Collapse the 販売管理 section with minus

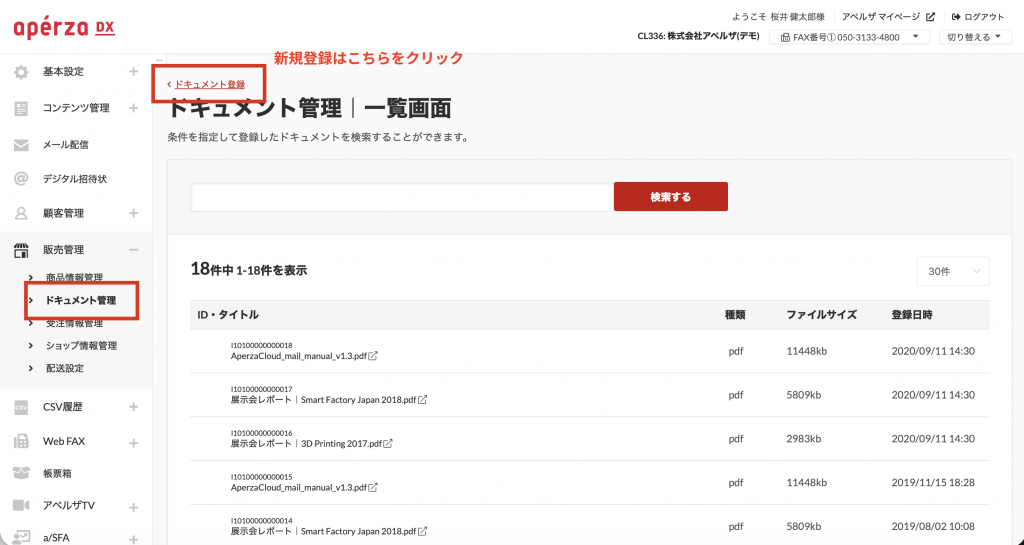[x=133, y=250]
